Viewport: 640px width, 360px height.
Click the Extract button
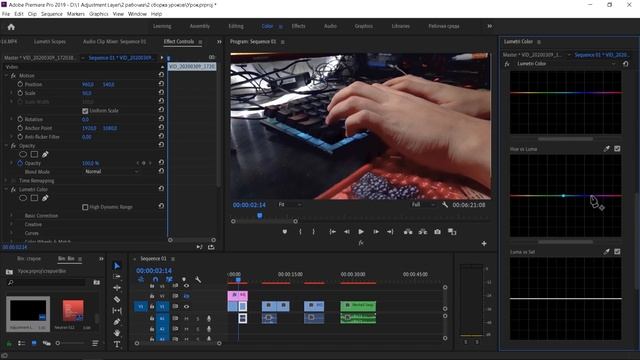point(422,232)
